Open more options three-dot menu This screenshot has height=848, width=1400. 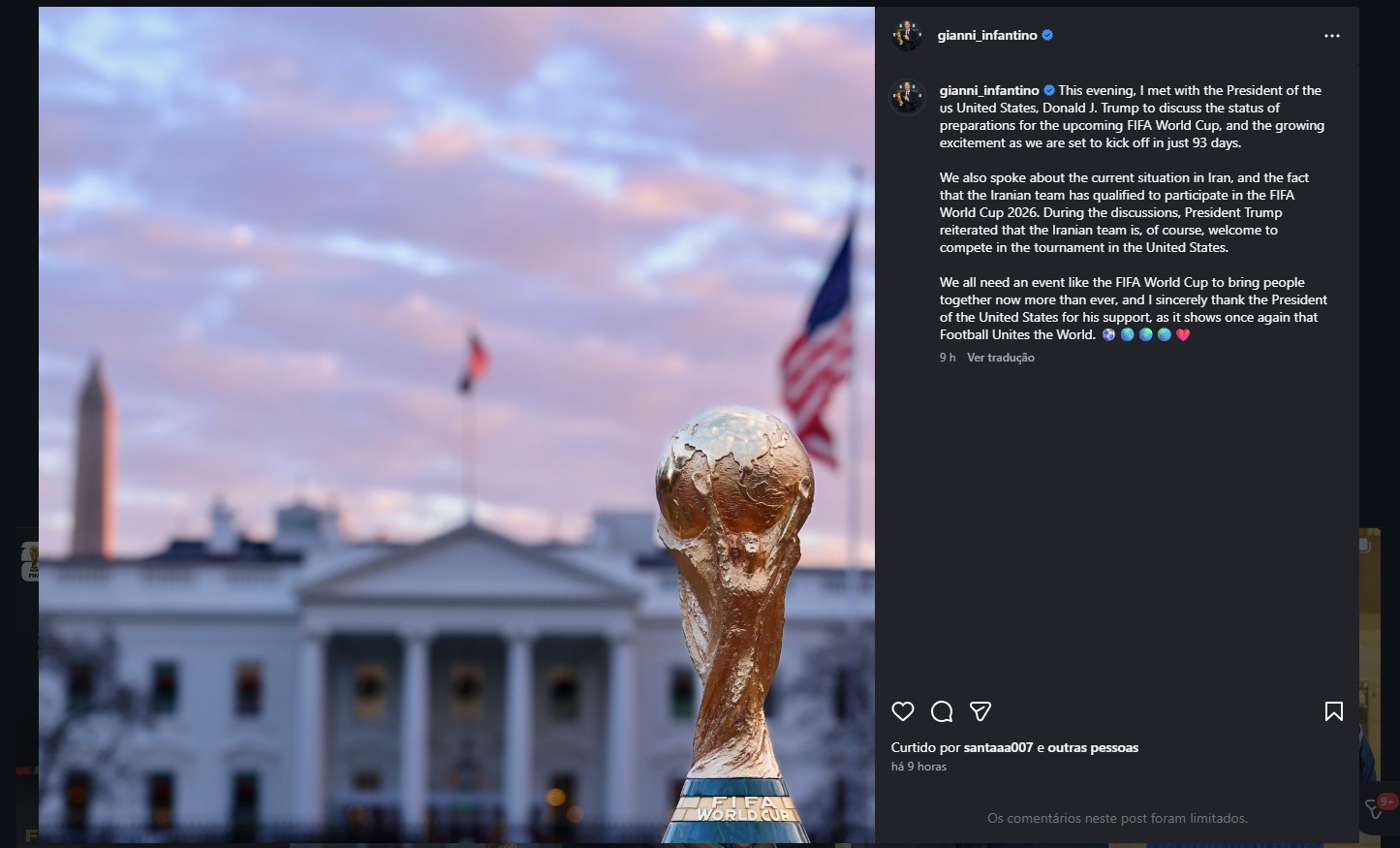[1332, 36]
